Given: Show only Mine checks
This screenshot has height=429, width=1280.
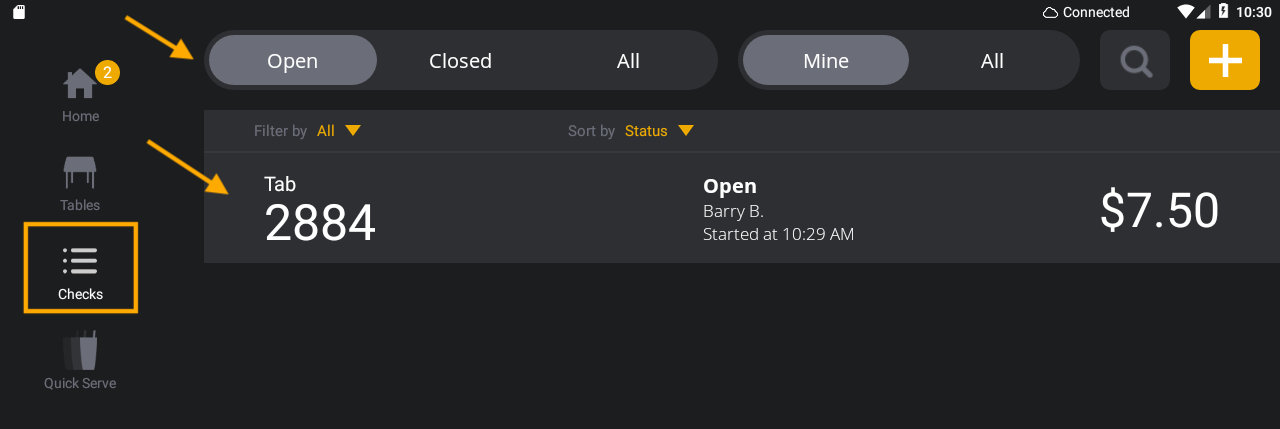Looking at the screenshot, I should point(826,61).
